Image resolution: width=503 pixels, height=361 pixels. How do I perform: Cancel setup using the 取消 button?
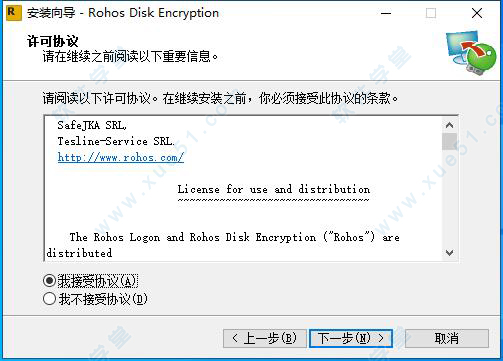[x=447, y=338]
